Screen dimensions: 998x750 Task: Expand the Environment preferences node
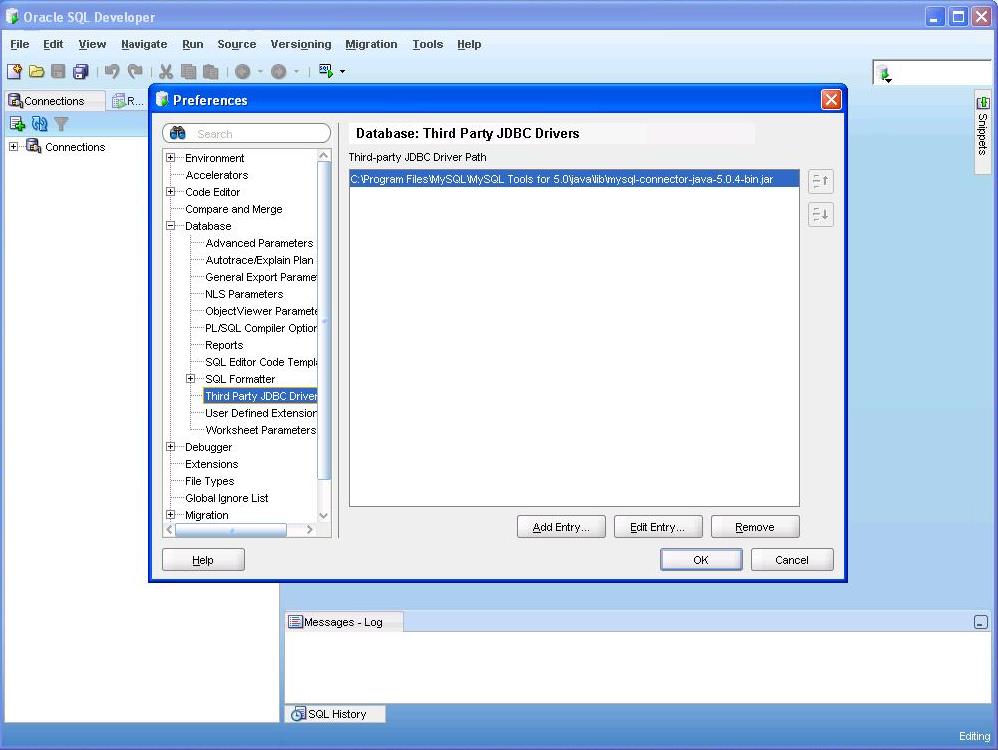pyautogui.click(x=171, y=157)
